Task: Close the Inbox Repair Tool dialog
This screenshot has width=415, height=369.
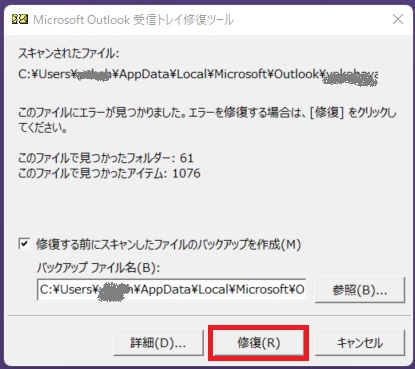Action: pos(398,19)
